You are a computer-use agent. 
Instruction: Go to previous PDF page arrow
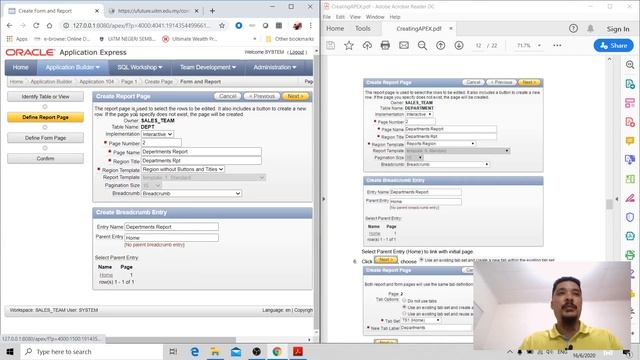[x=440, y=45]
